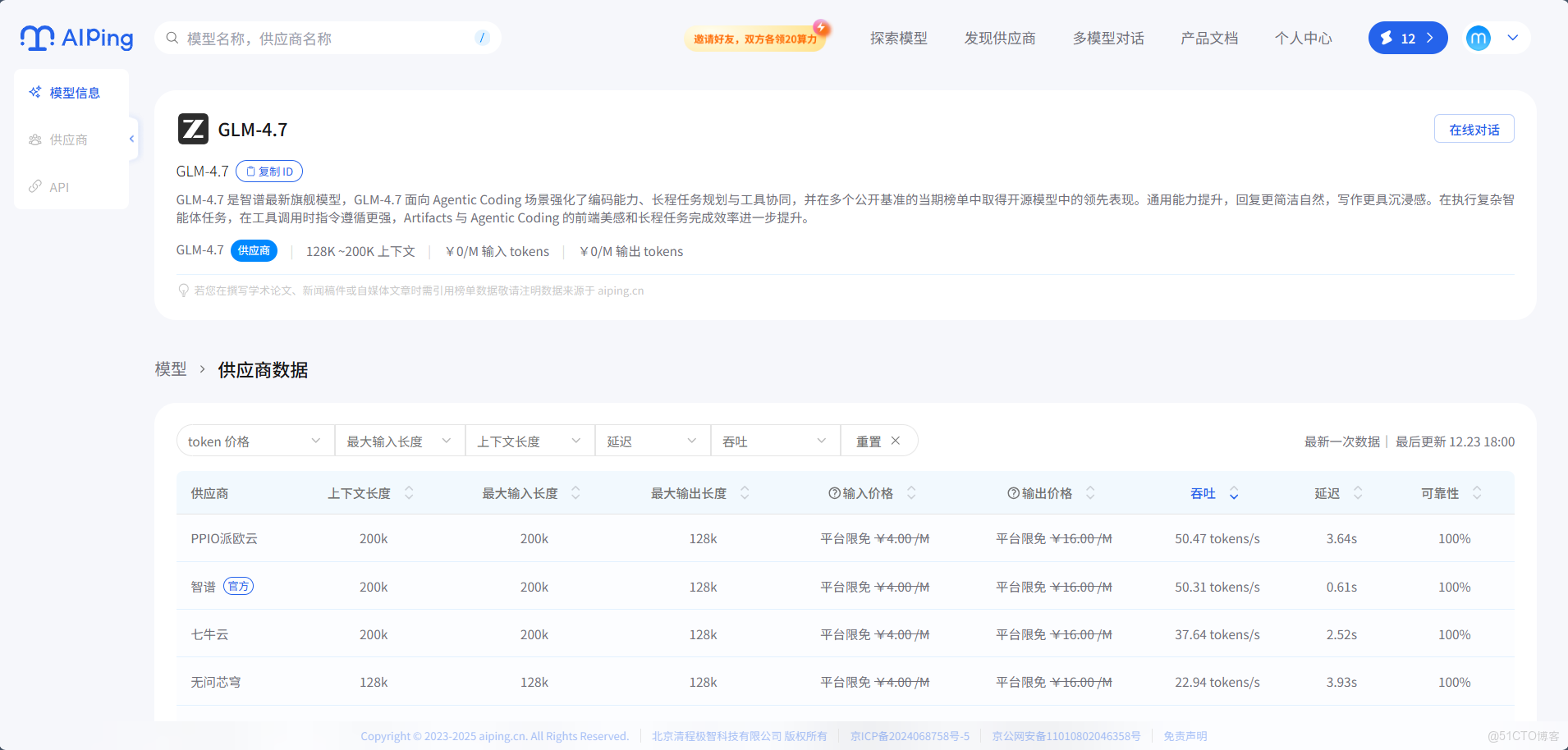Click the 模型信息 sparkle icon
1568x750 pixels.
click(x=35, y=92)
